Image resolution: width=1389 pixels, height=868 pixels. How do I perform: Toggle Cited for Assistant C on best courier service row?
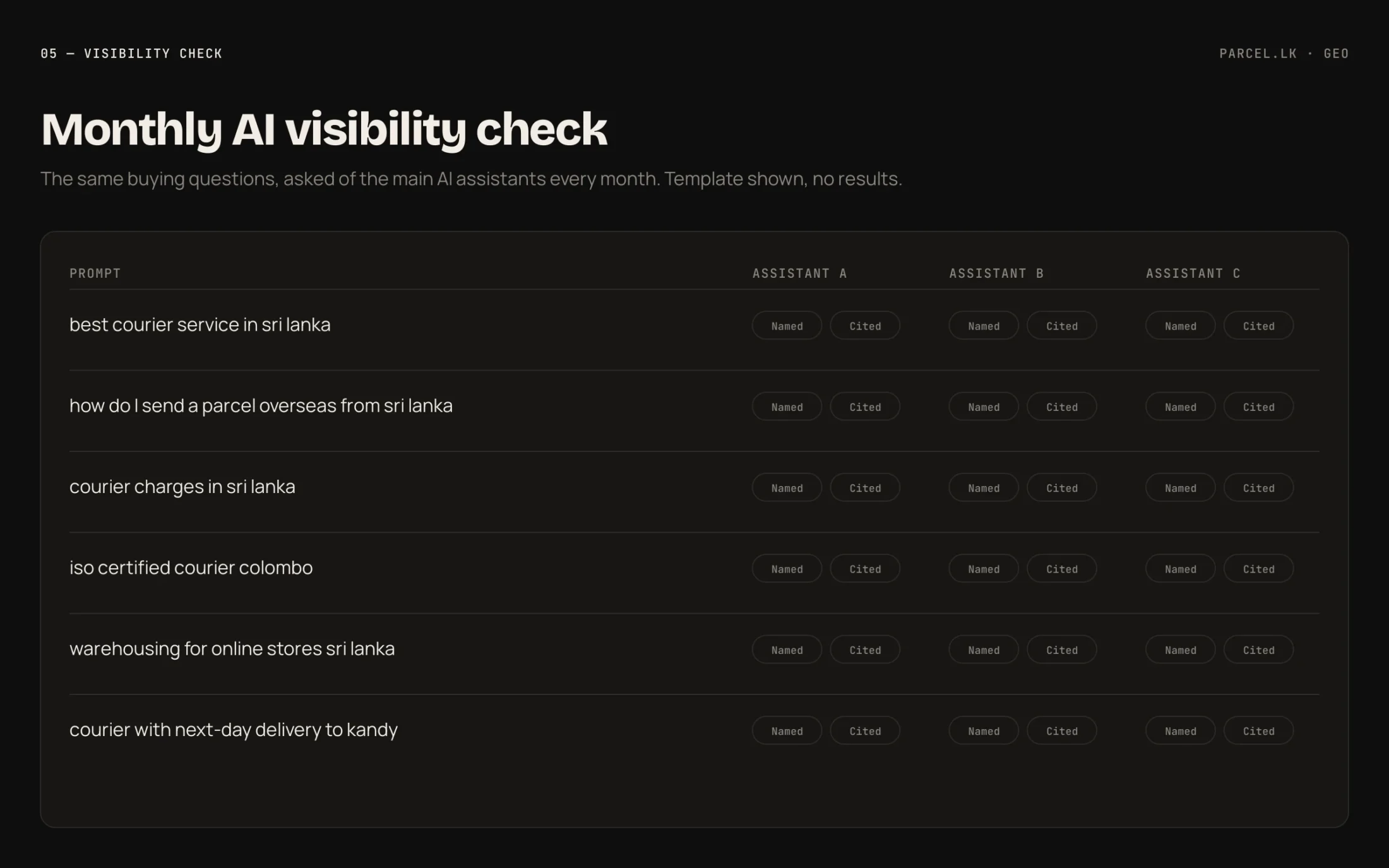pyautogui.click(x=1259, y=326)
